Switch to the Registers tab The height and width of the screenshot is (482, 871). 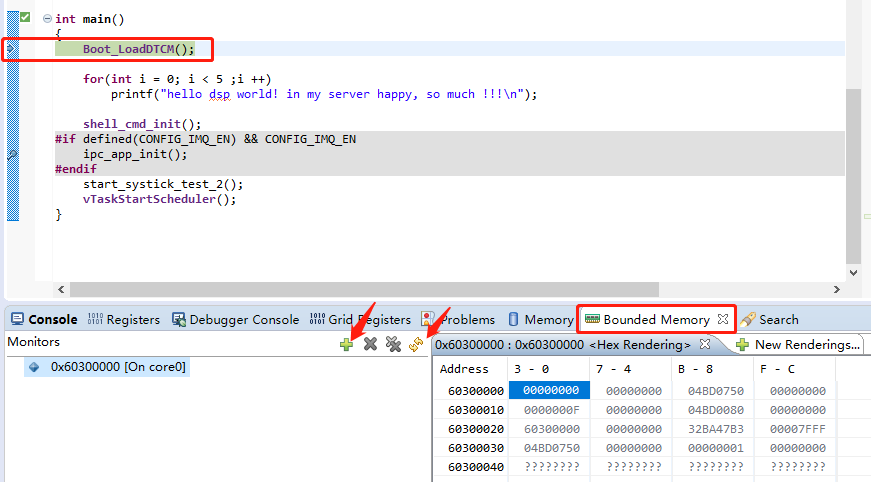coord(124,320)
